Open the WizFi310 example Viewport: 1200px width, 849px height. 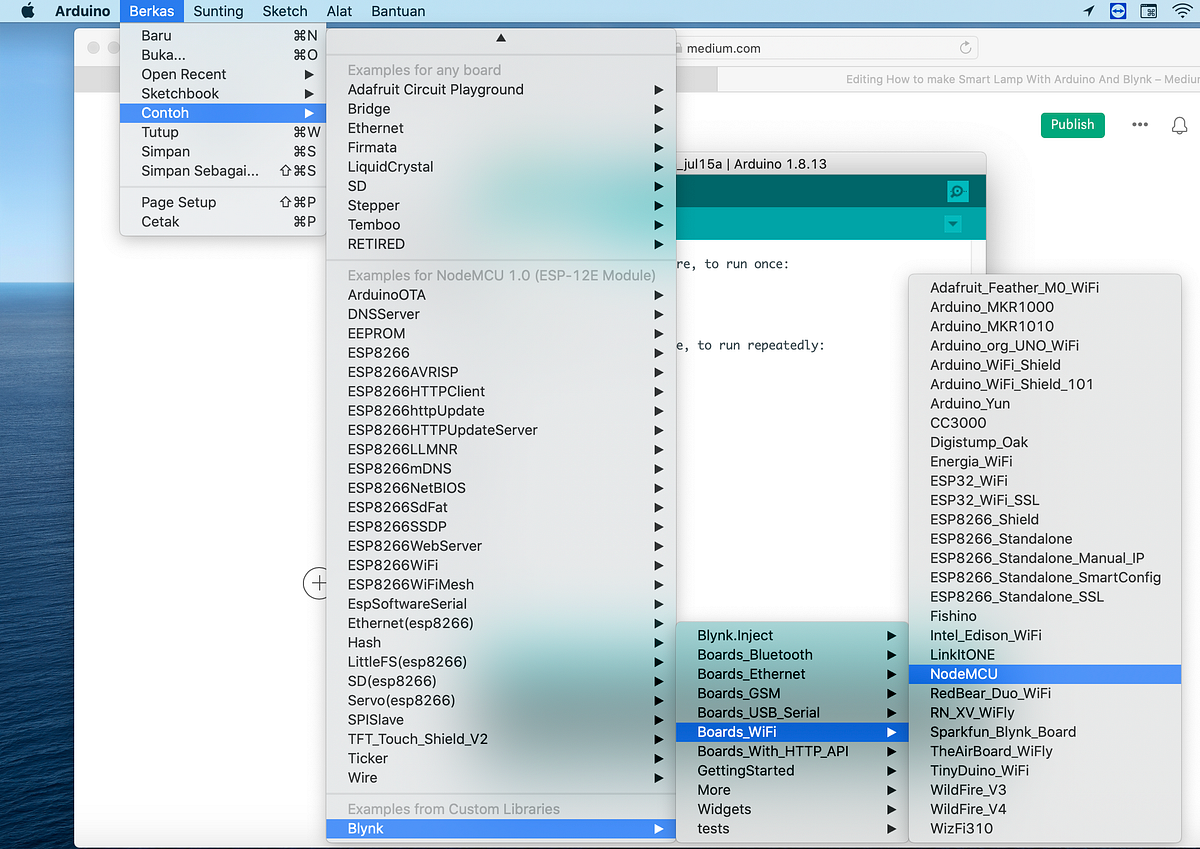point(1045,829)
